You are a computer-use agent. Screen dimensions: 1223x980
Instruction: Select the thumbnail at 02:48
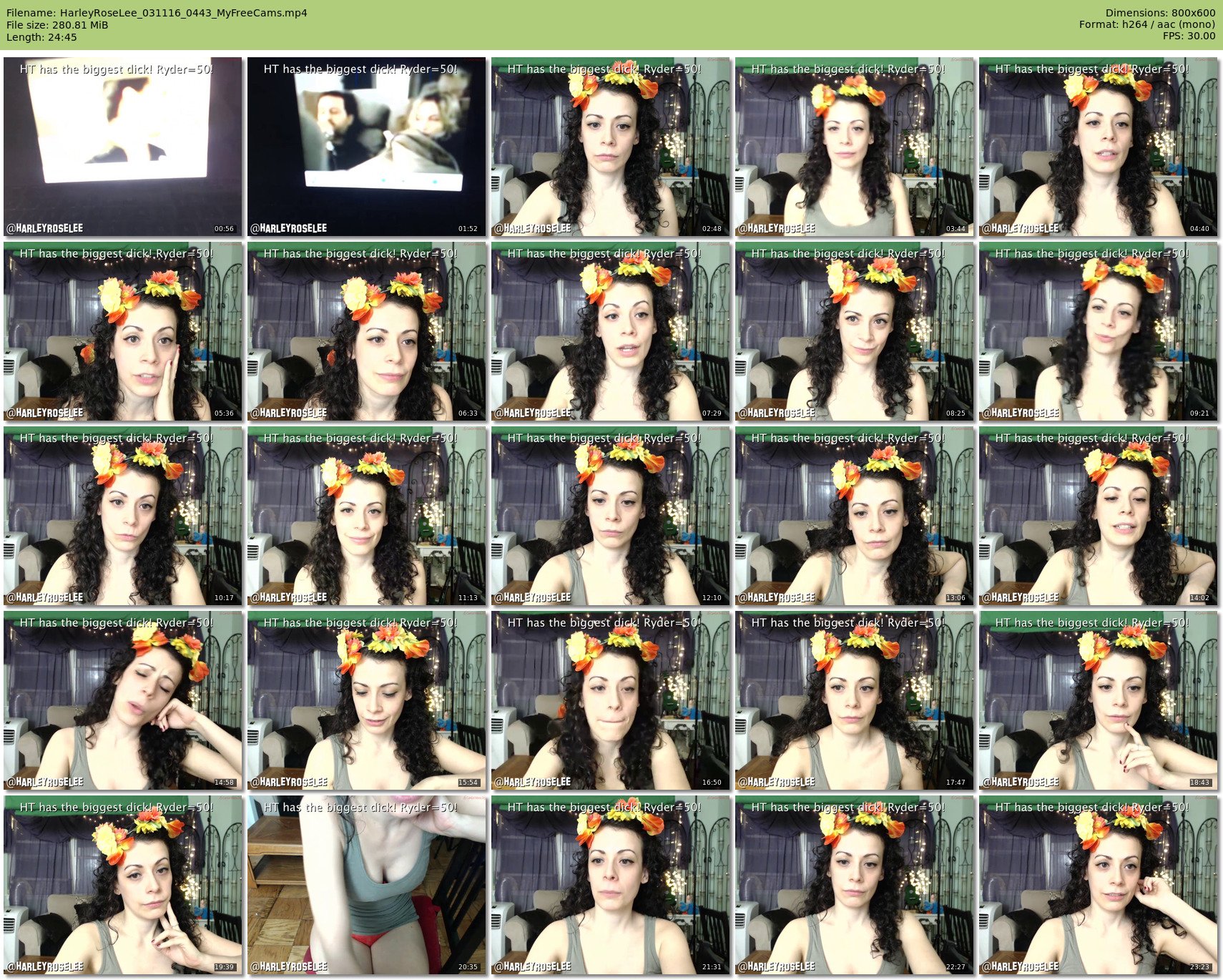[611, 147]
